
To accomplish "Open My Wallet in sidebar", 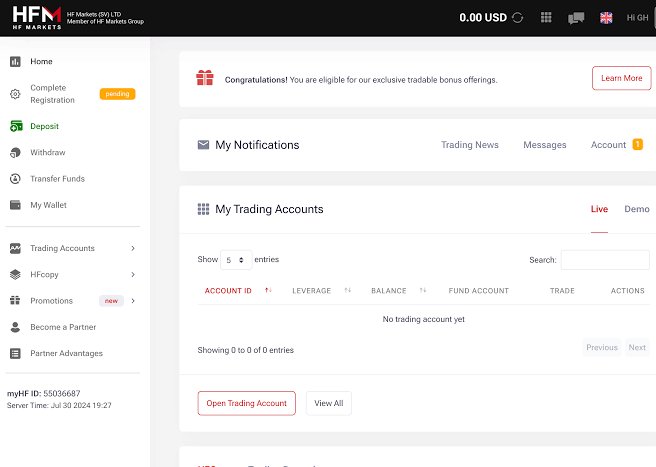I will (49, 205).
